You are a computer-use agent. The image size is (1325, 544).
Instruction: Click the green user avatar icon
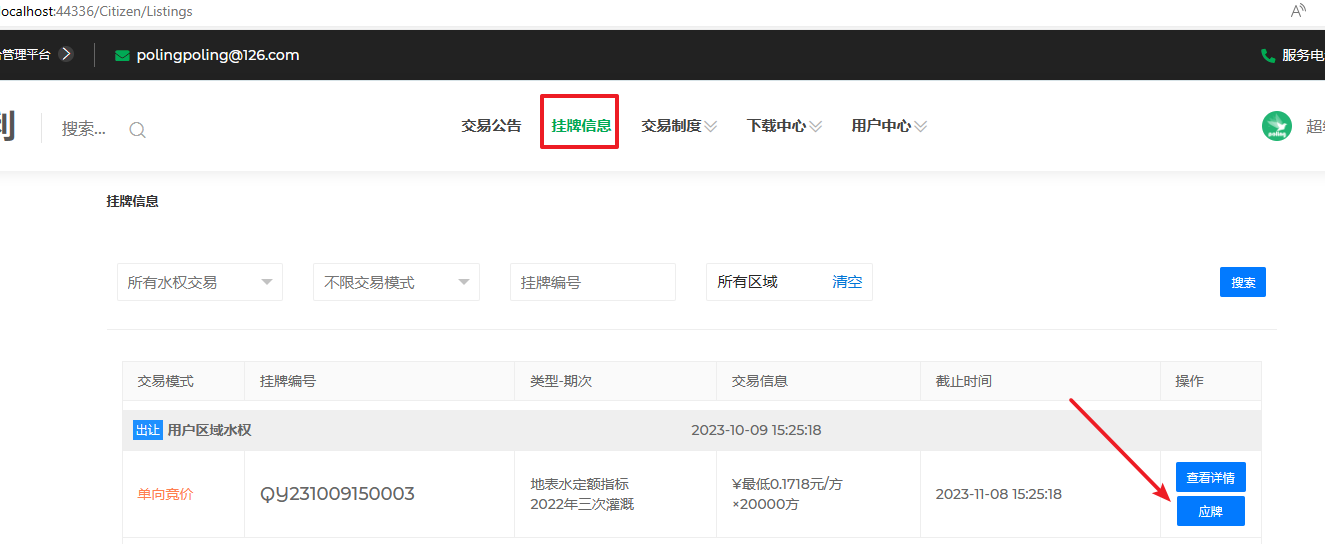coord(1276,126)
